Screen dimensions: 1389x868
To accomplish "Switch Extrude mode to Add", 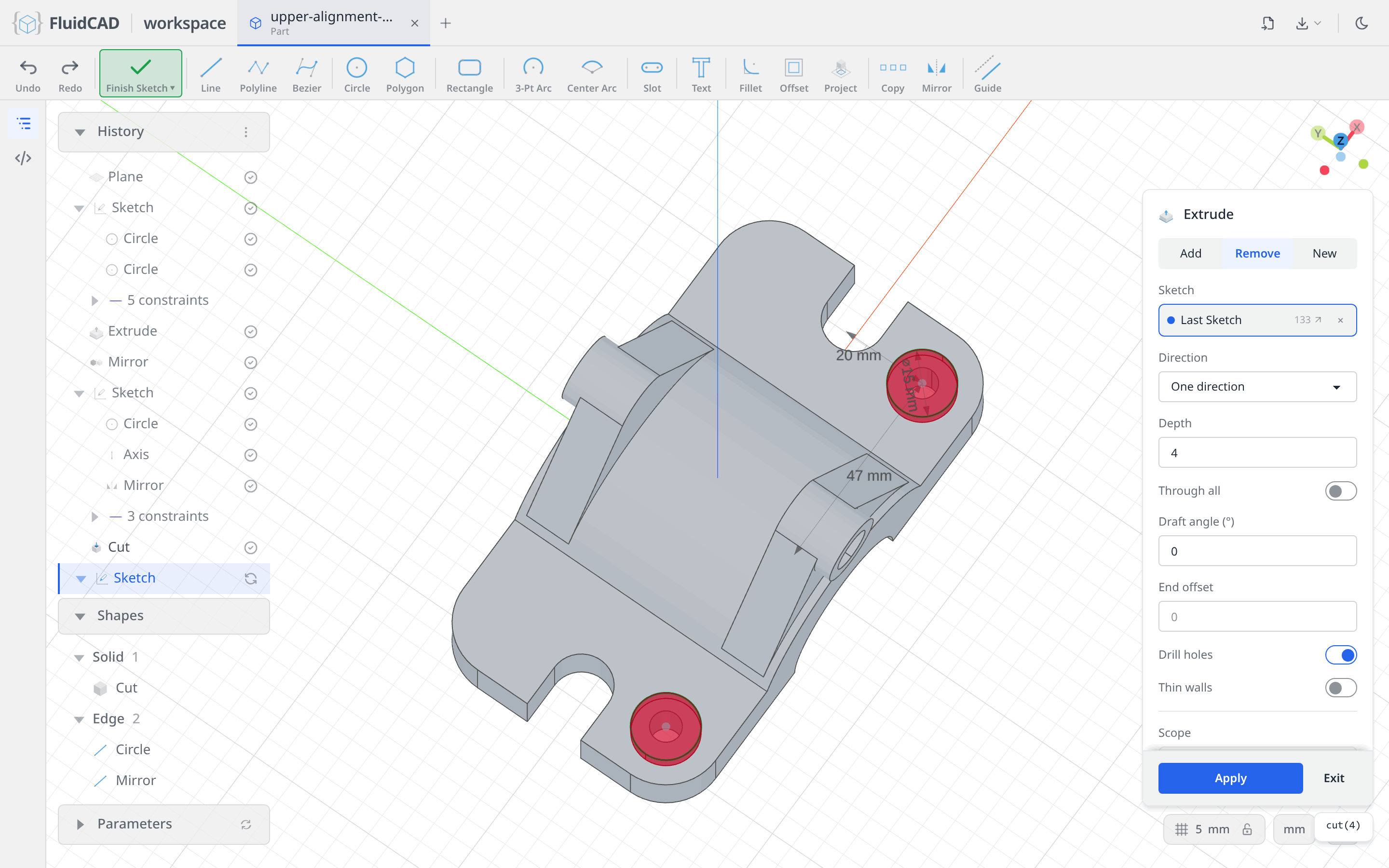I will (x=1190, y=253).
